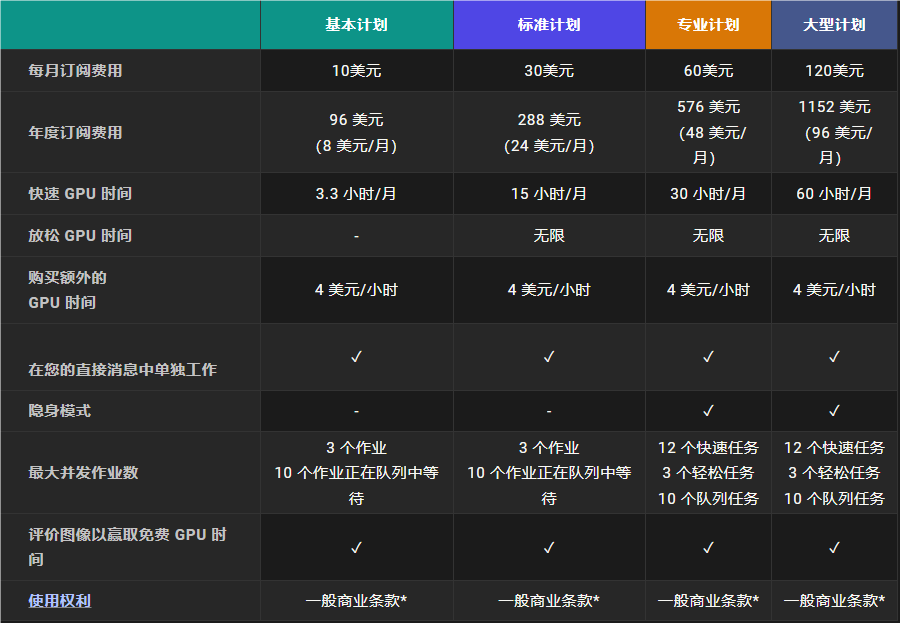Viewport: 900px width, 623px height.
Task: Click checkmark for 专业计划 隐身模式
Action: click(x=708, y=411)
